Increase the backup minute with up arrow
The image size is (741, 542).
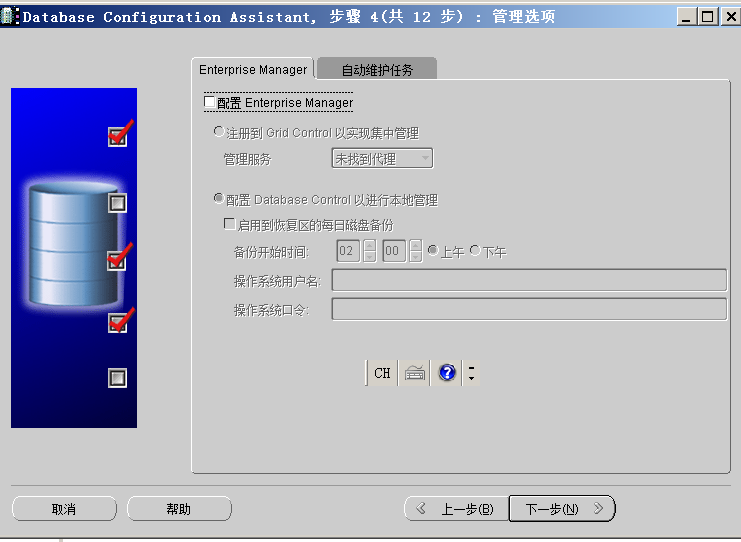(416, 245)
